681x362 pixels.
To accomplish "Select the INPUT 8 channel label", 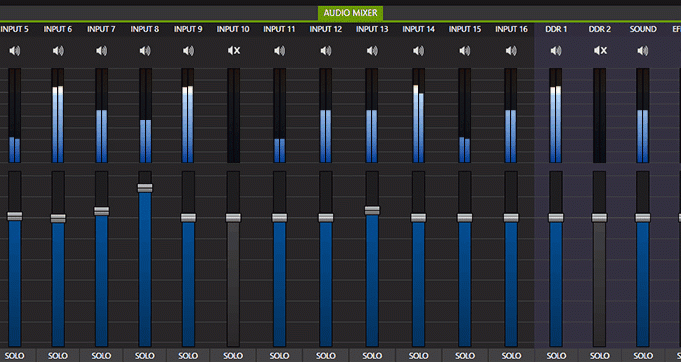I will (145, 30).
